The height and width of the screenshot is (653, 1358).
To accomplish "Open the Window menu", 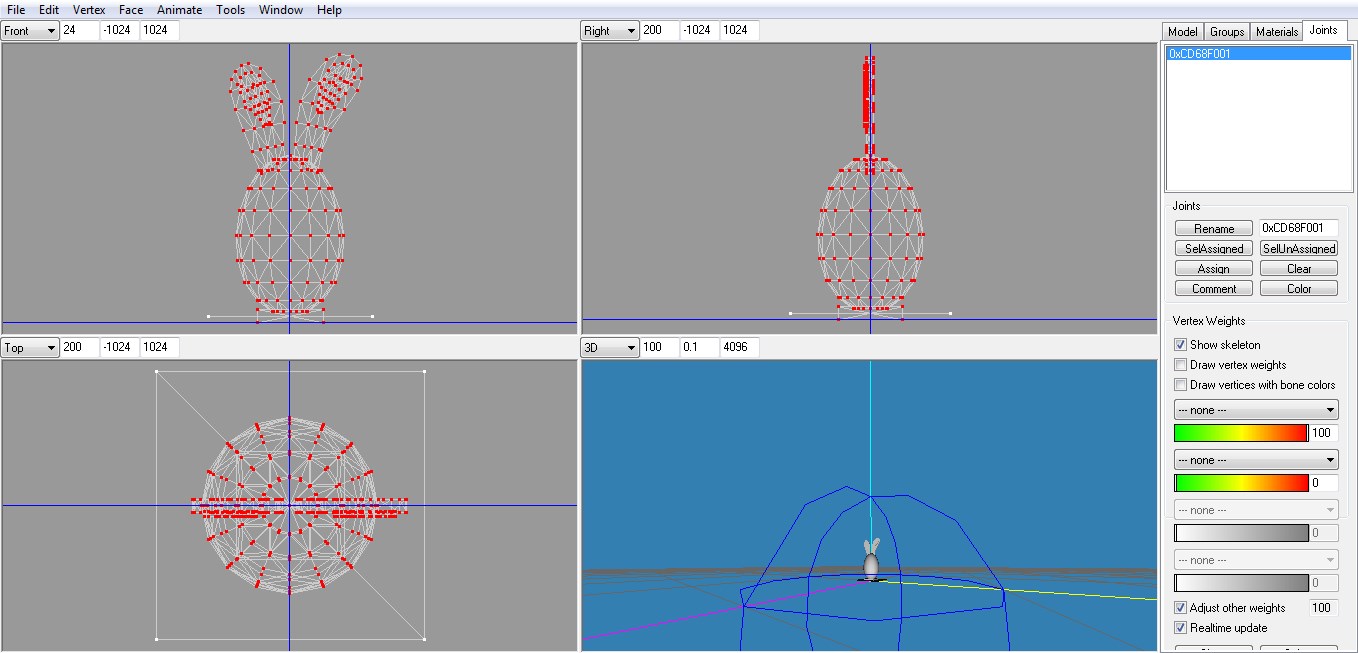I will (x=281, y=10).
